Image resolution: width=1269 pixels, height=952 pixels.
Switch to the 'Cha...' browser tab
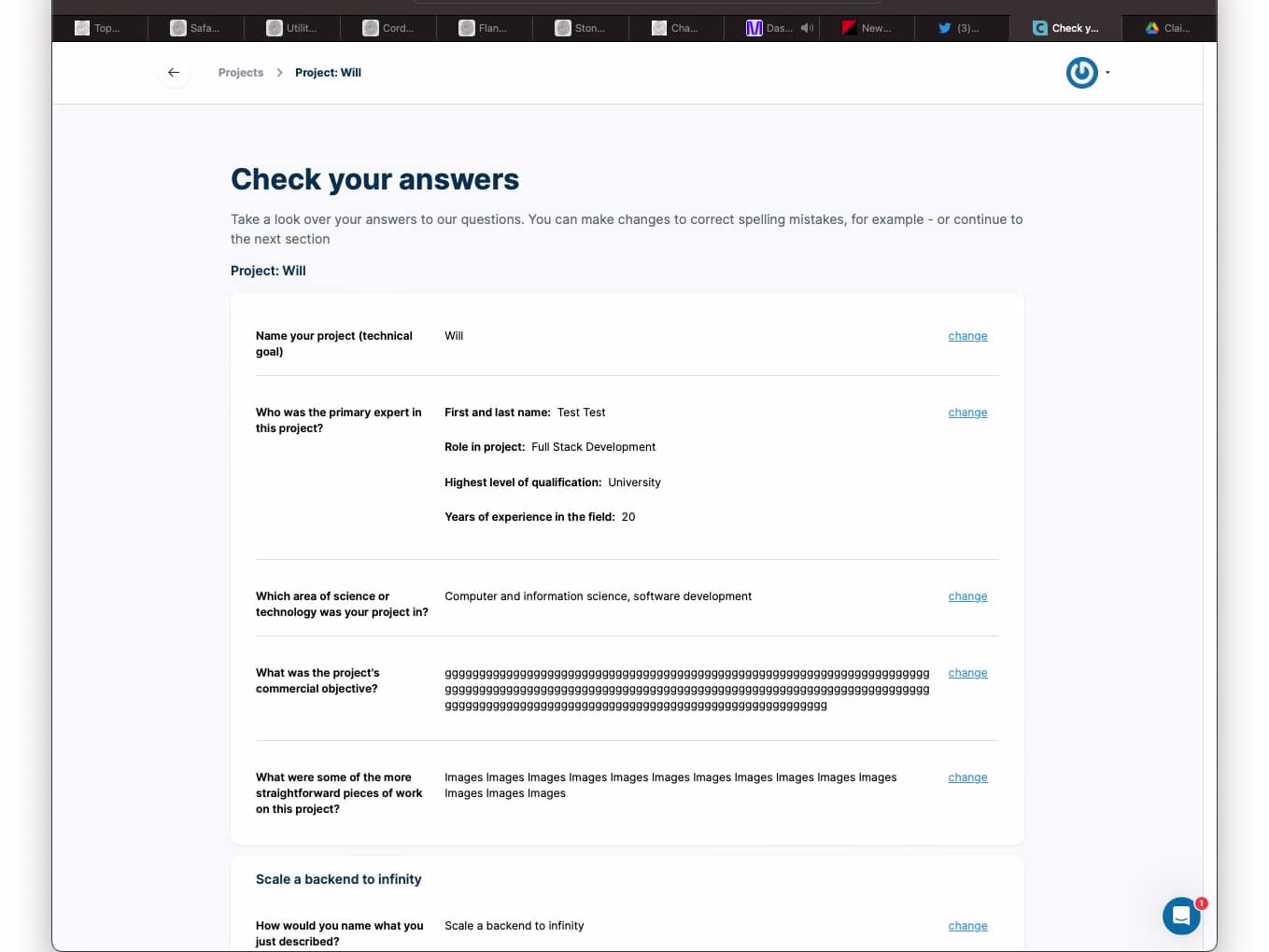[675, 28]
